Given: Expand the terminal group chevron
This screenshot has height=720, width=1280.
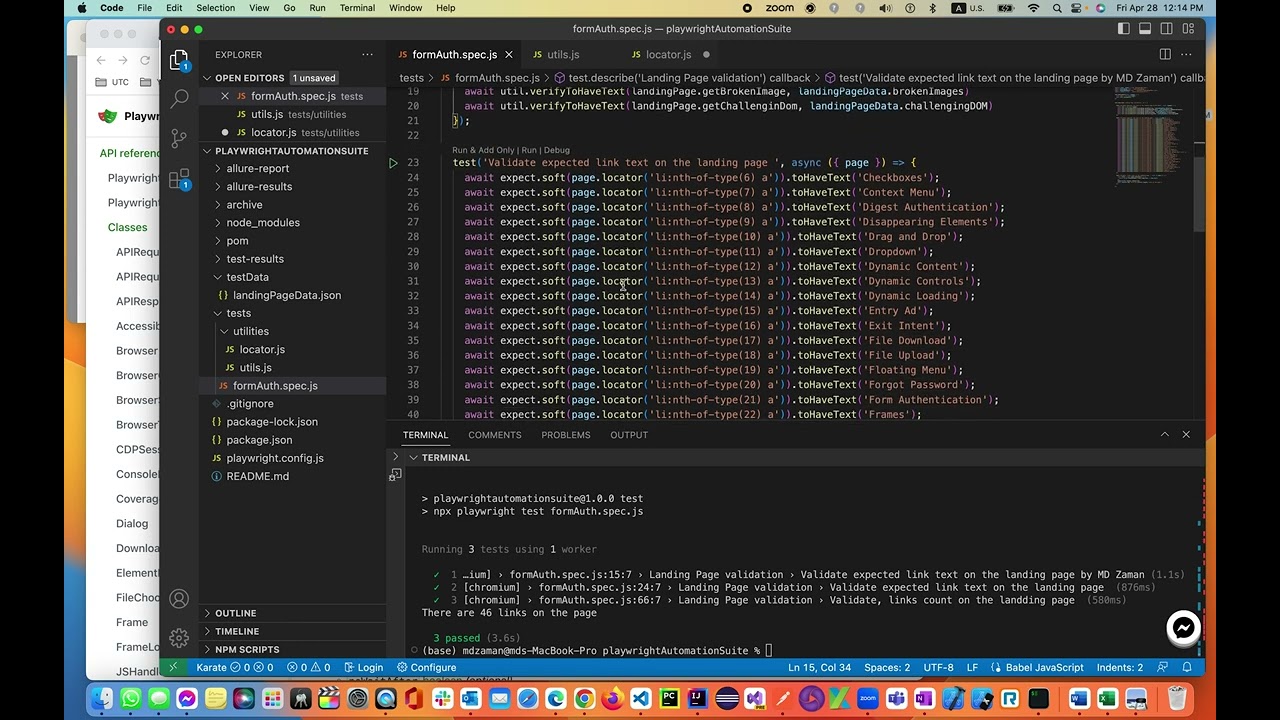Looking at the screenshot, I should pyautogui.click(x=396, y=457).
